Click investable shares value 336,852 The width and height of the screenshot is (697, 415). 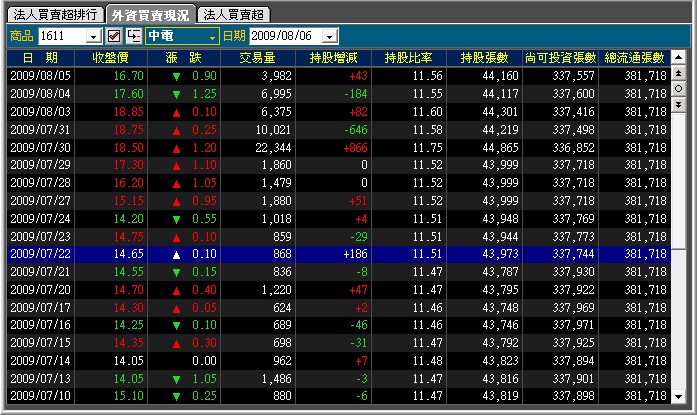pos(573,148)
